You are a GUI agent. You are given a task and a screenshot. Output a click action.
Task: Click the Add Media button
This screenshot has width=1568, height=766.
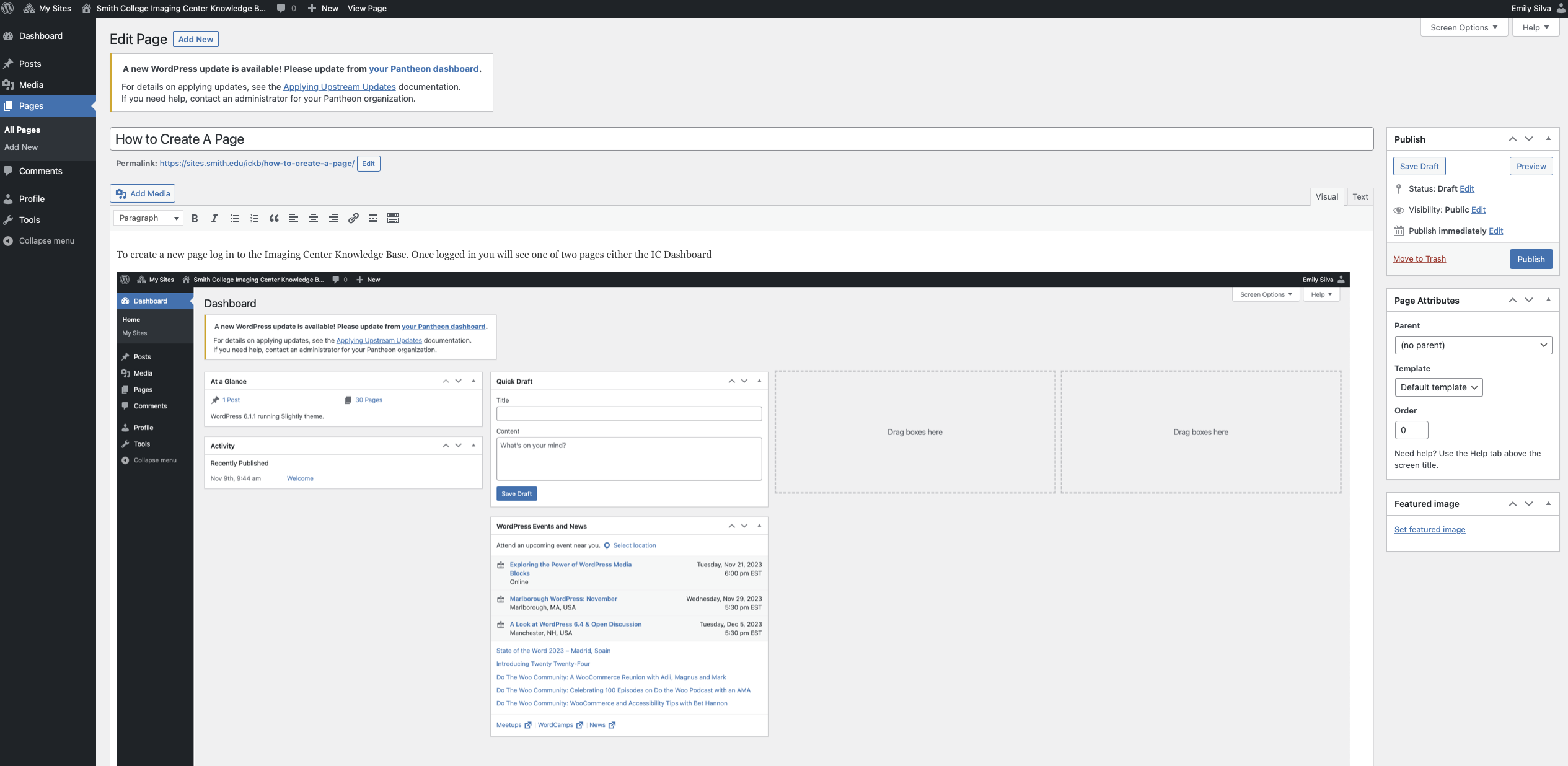click(143, 193)
